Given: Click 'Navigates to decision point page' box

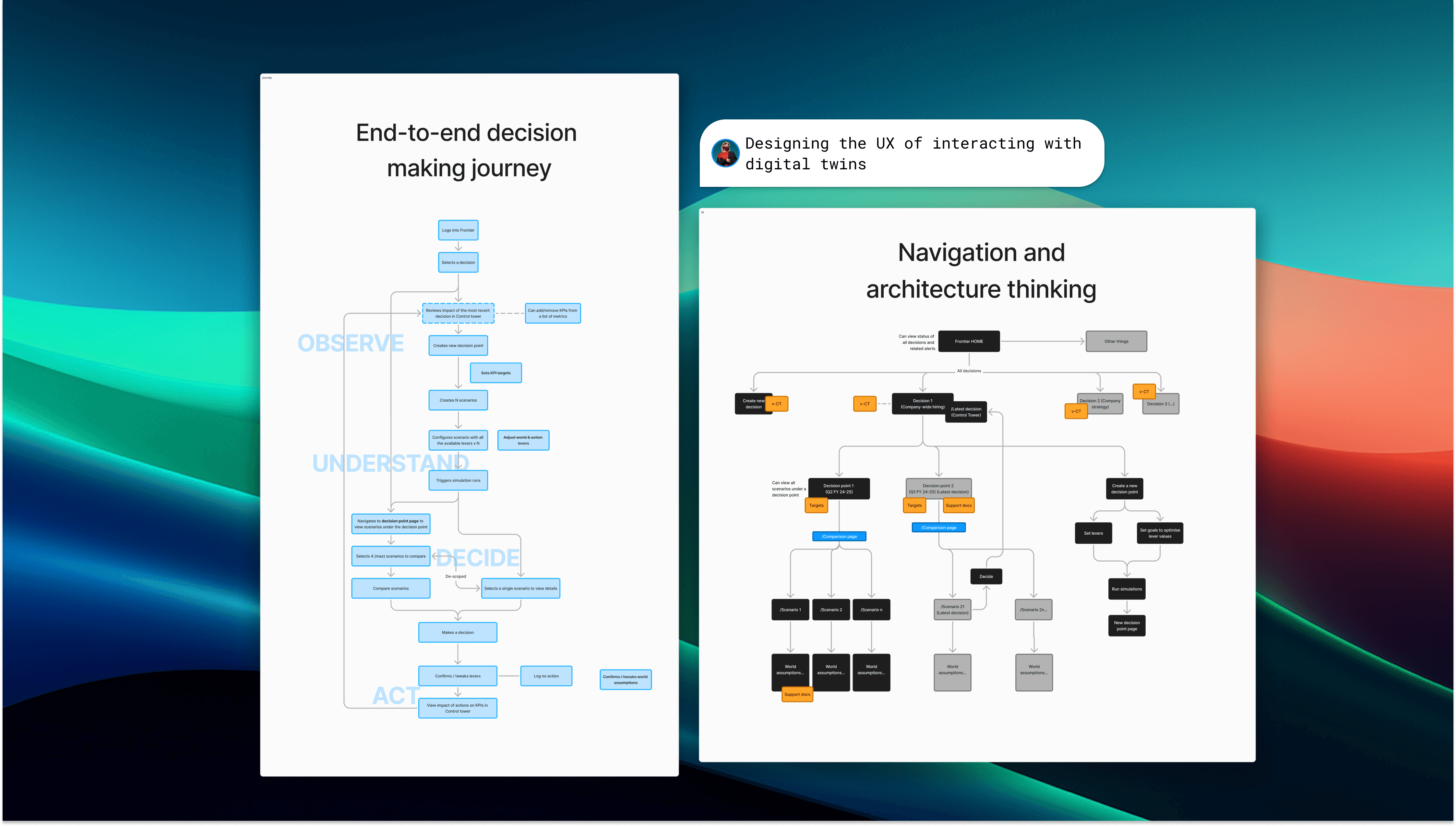Looking at the screenshot, I should (391, 524).
